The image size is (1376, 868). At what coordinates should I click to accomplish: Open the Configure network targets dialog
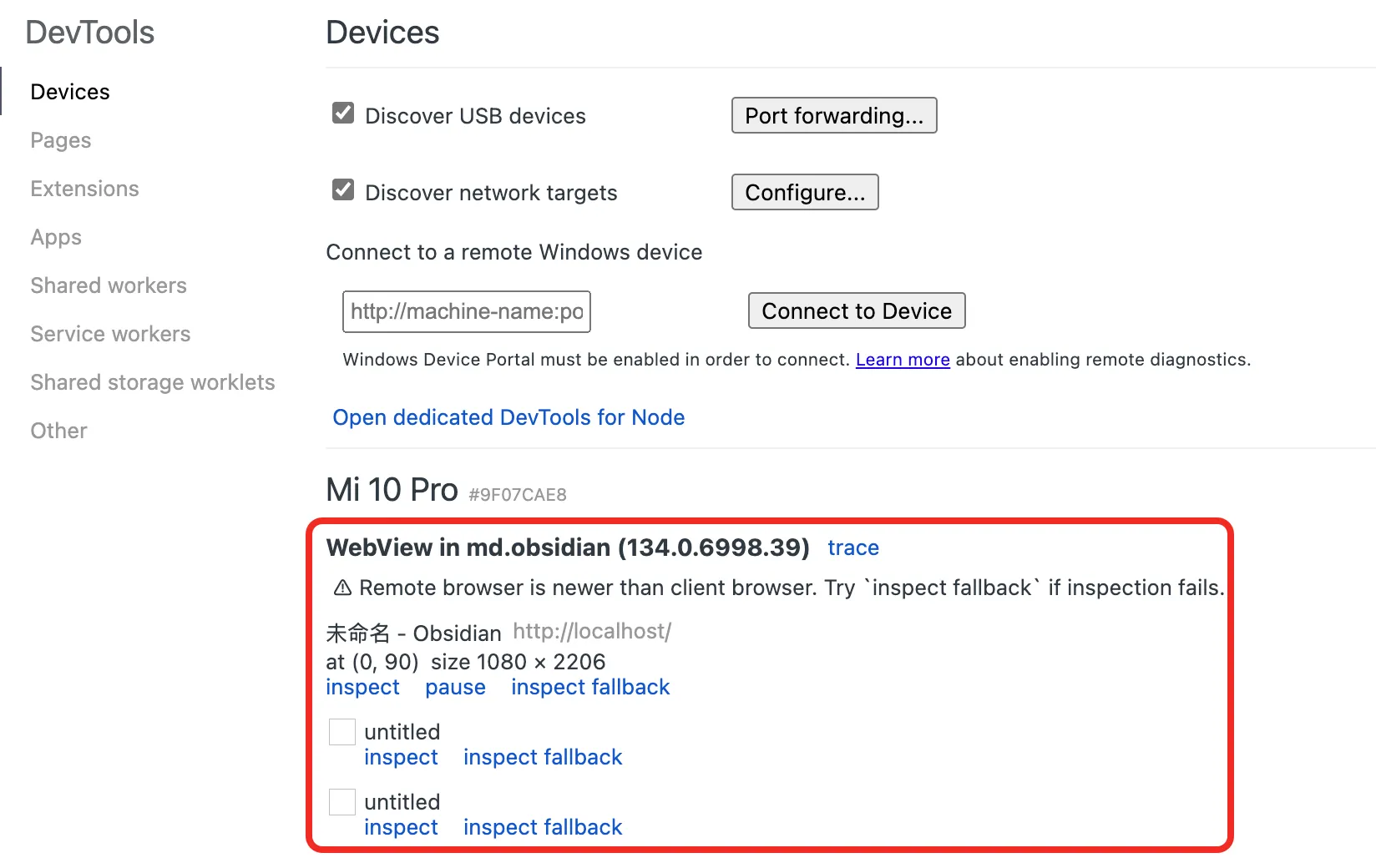click(804, 192)
